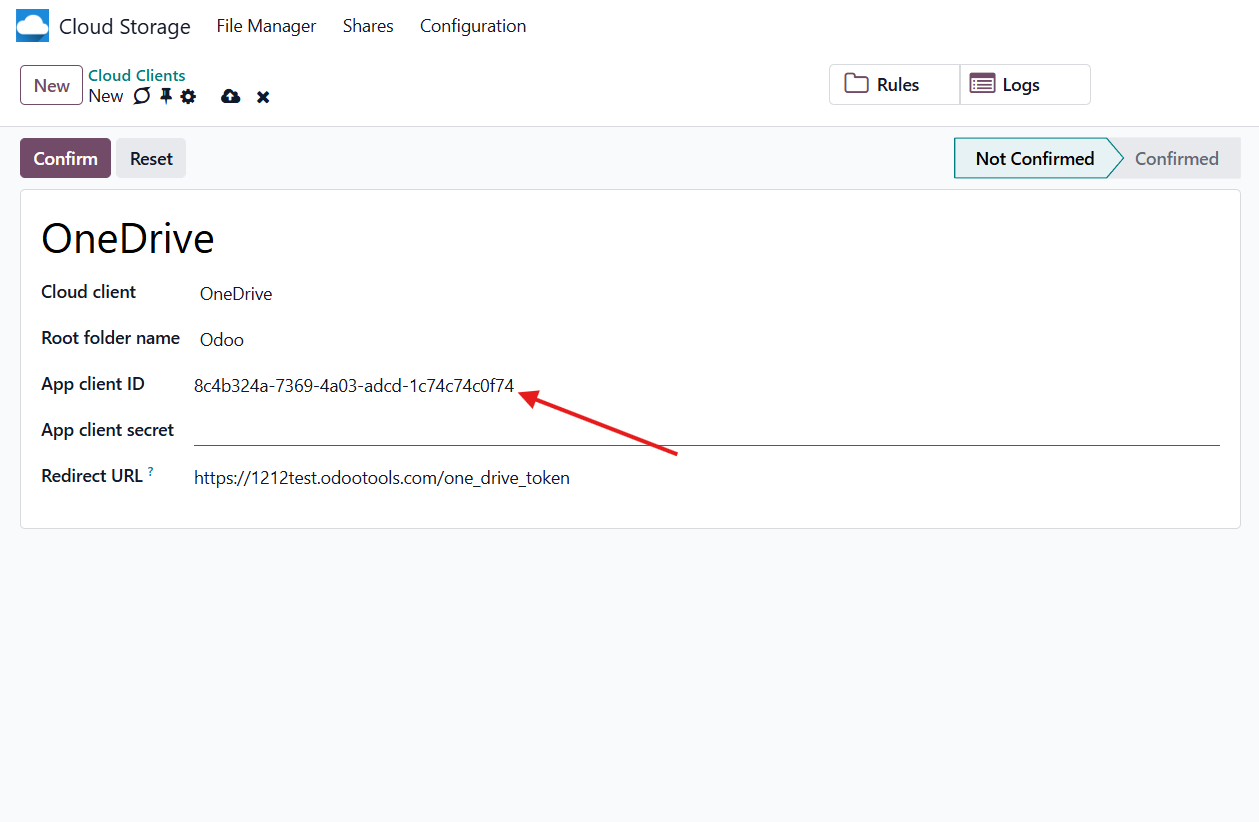This screenshot has height=822, width=1259.
Task: Open the File Manager menu
Action: 266,26
